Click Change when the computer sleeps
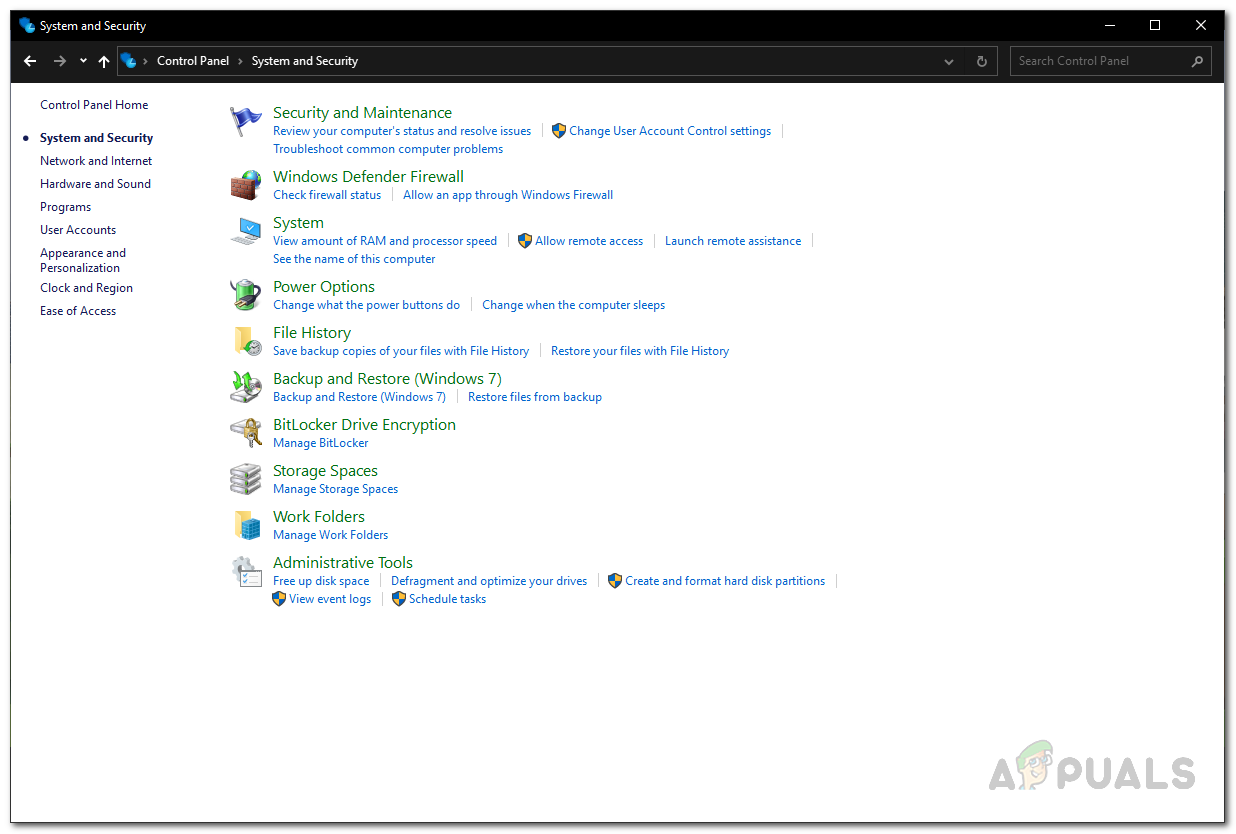Viewport: 1236px width, 834px height. point(573,305)
